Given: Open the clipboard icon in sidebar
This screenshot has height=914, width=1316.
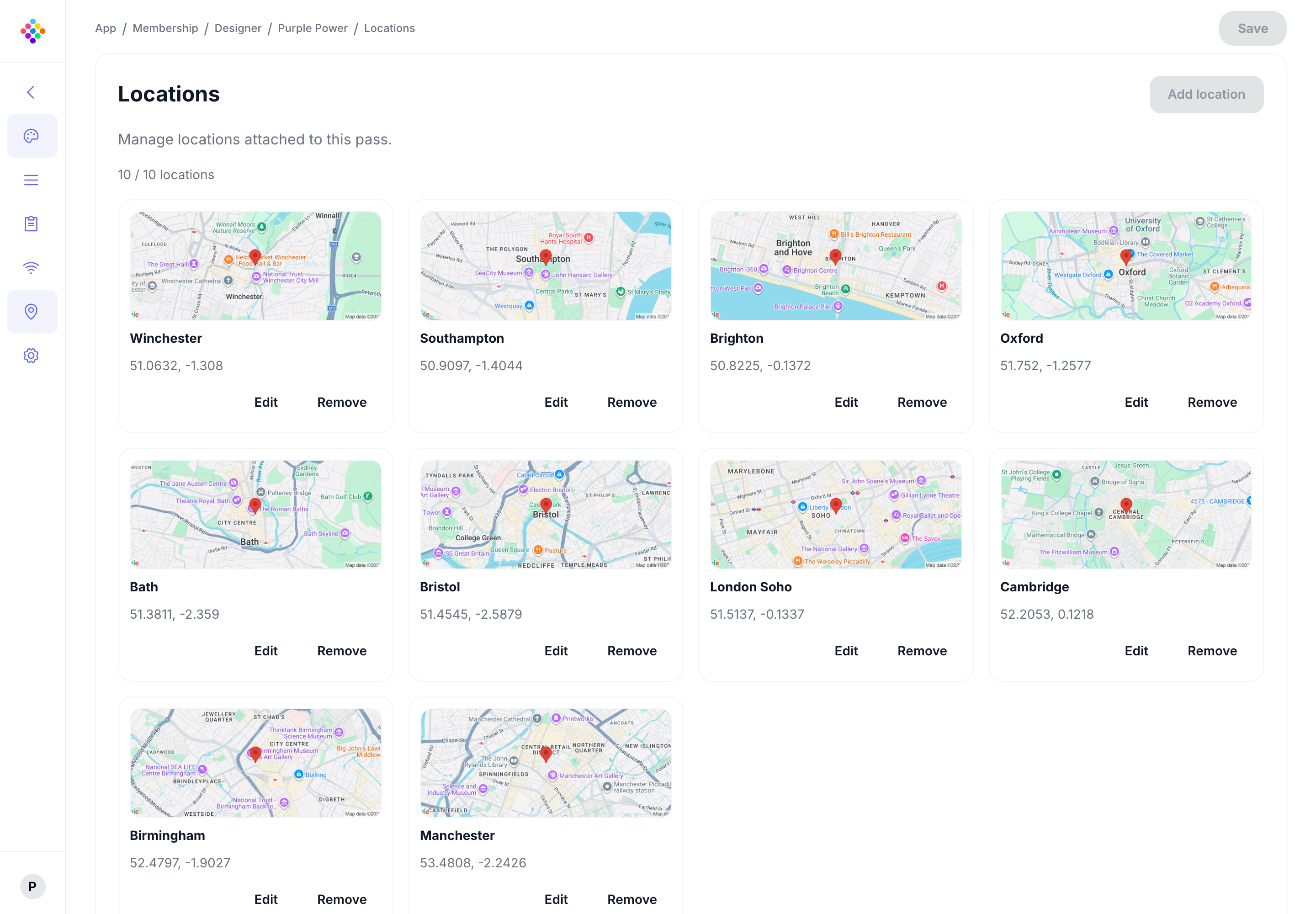Looking at the screenshot, I should [32, 224].
